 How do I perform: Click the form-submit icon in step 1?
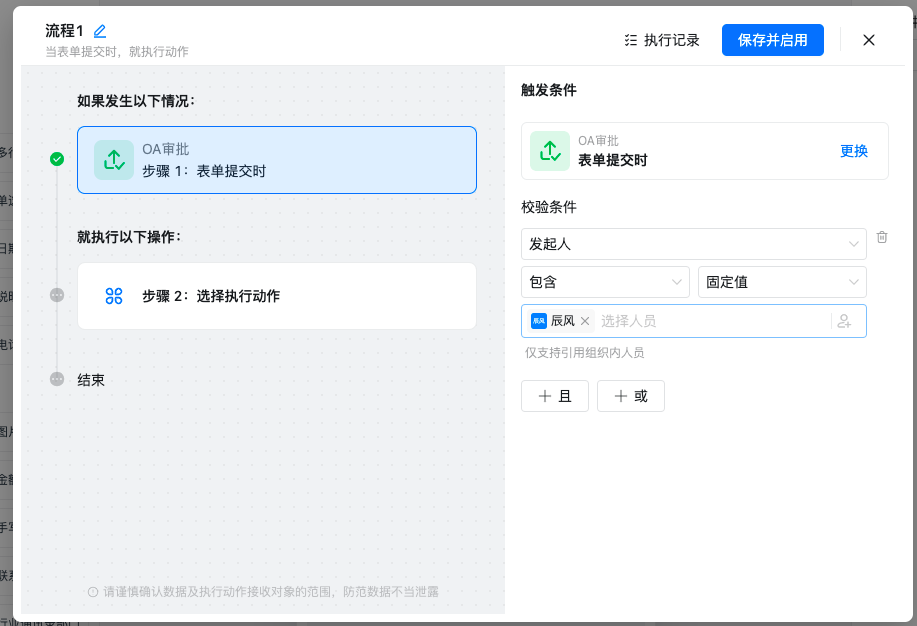coord(114,160)
